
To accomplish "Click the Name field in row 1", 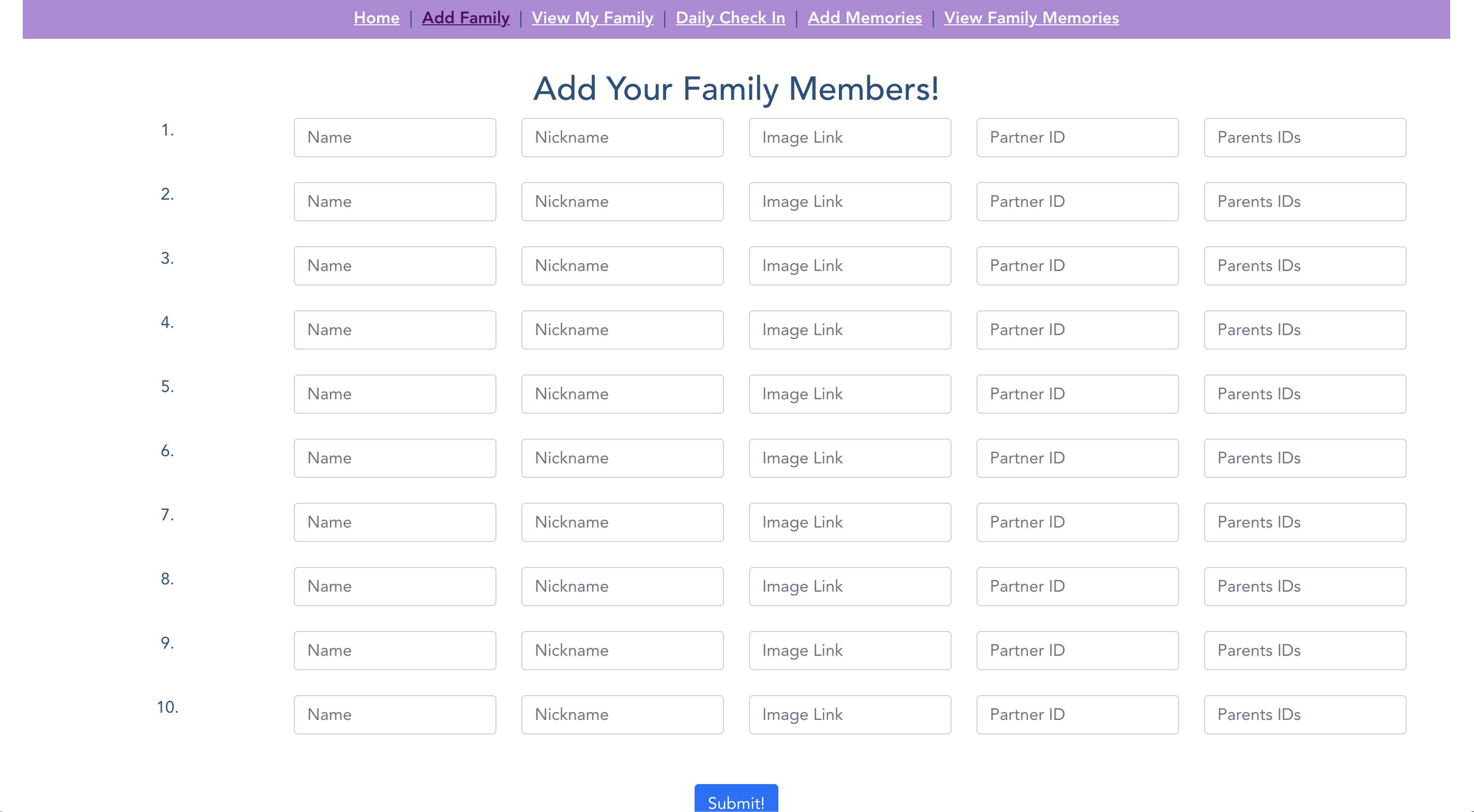I will (395, 138).
